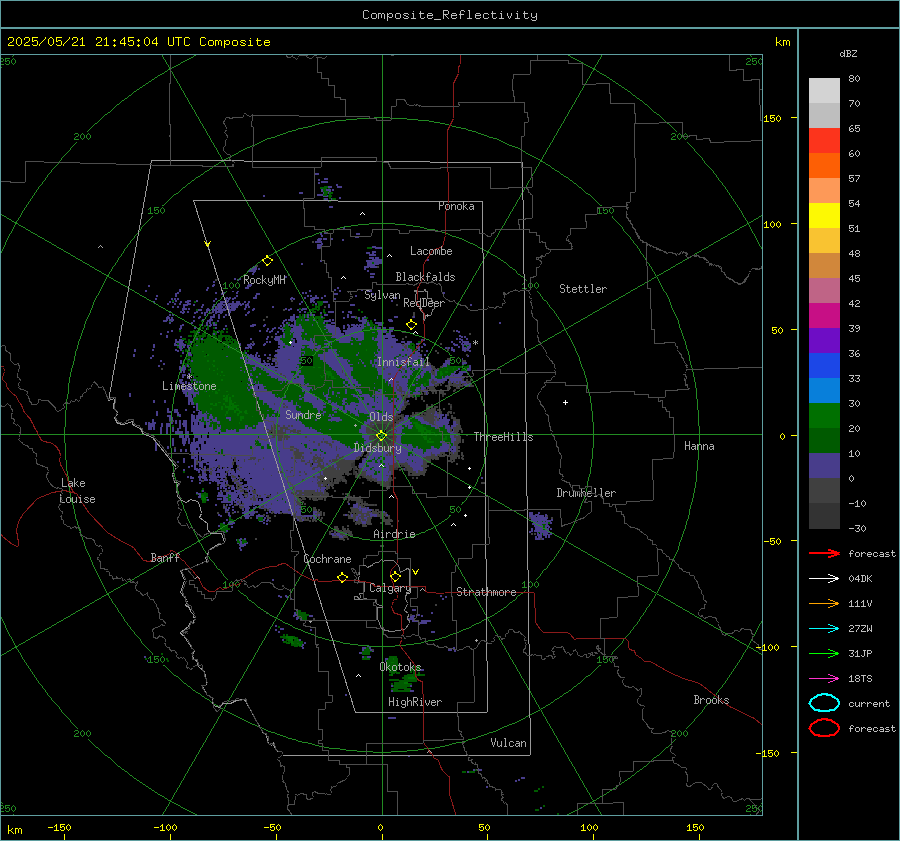Image resolution: width=900 pixels, height=841 pixels.
Task: Select the 04DK legend label
Action: pyautogui.click(x=860, y=579)
